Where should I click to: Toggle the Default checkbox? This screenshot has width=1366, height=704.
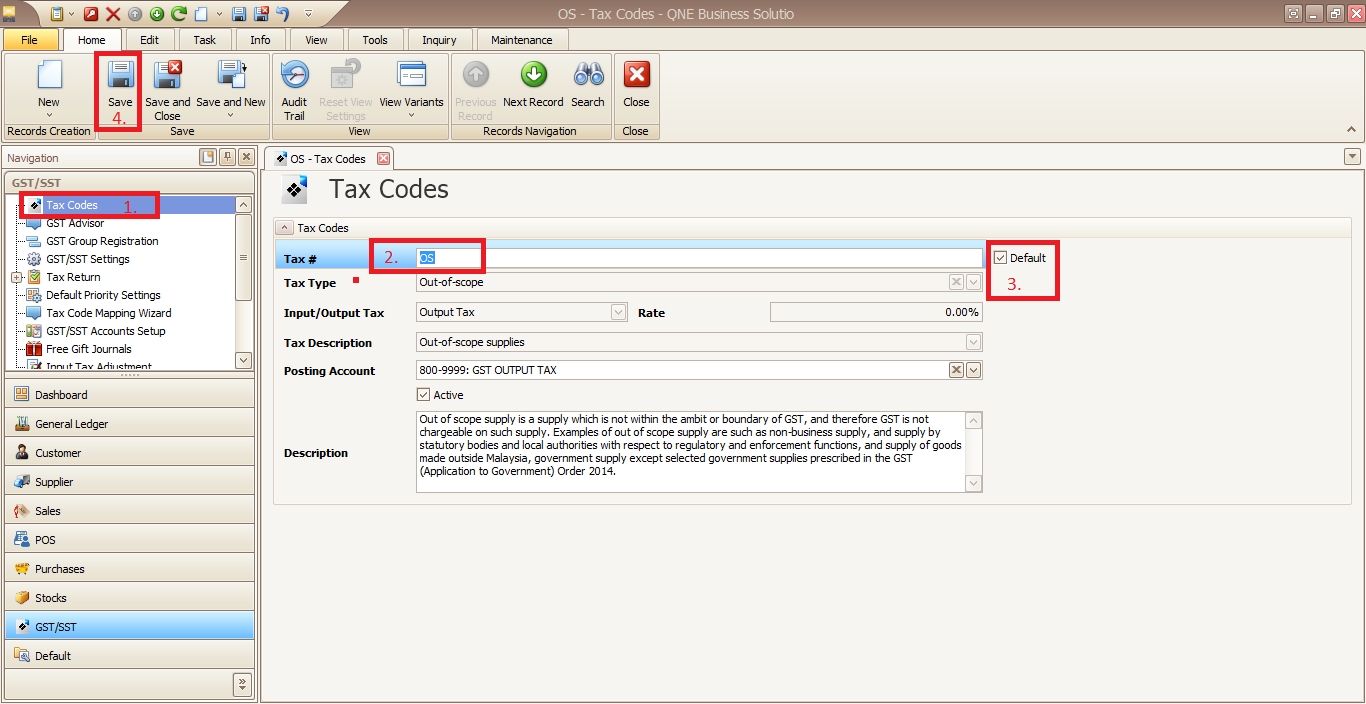click(1001, 258)
